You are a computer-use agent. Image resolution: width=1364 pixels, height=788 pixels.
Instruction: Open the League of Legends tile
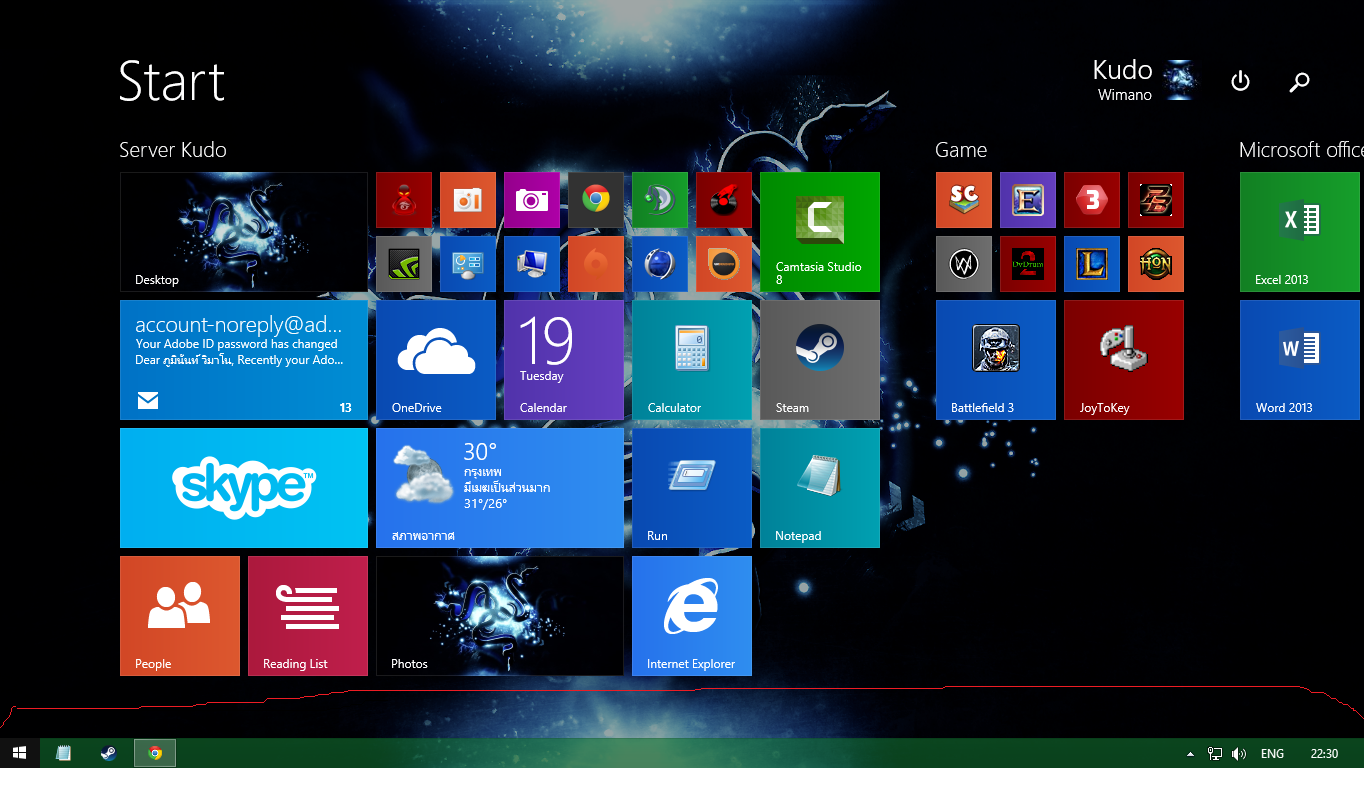point(1092,264)
